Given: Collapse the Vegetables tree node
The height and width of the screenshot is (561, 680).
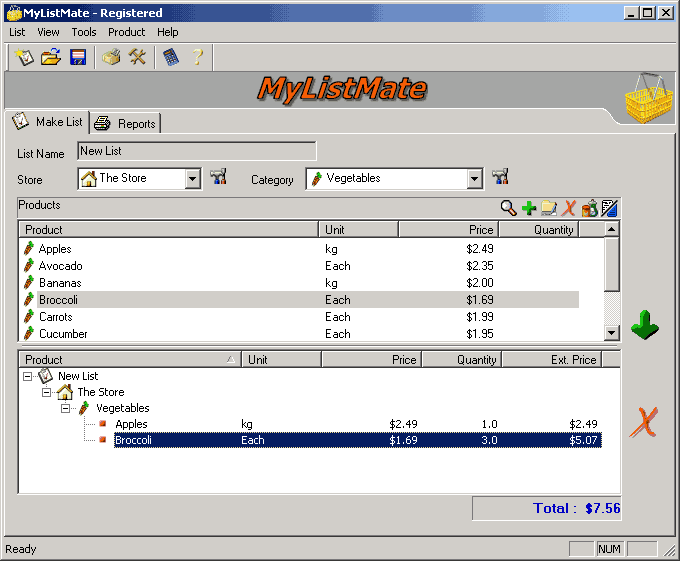Looking at the screenshot, I should tap(65, 408).
